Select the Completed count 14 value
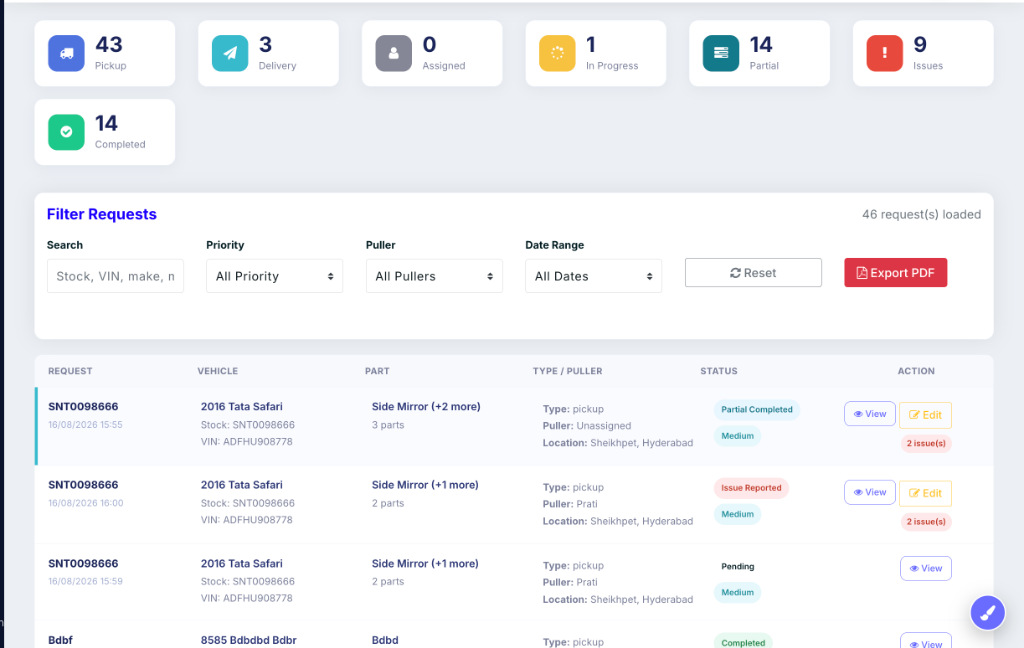This screenshot has width=1024, height=648. [106, 123]
